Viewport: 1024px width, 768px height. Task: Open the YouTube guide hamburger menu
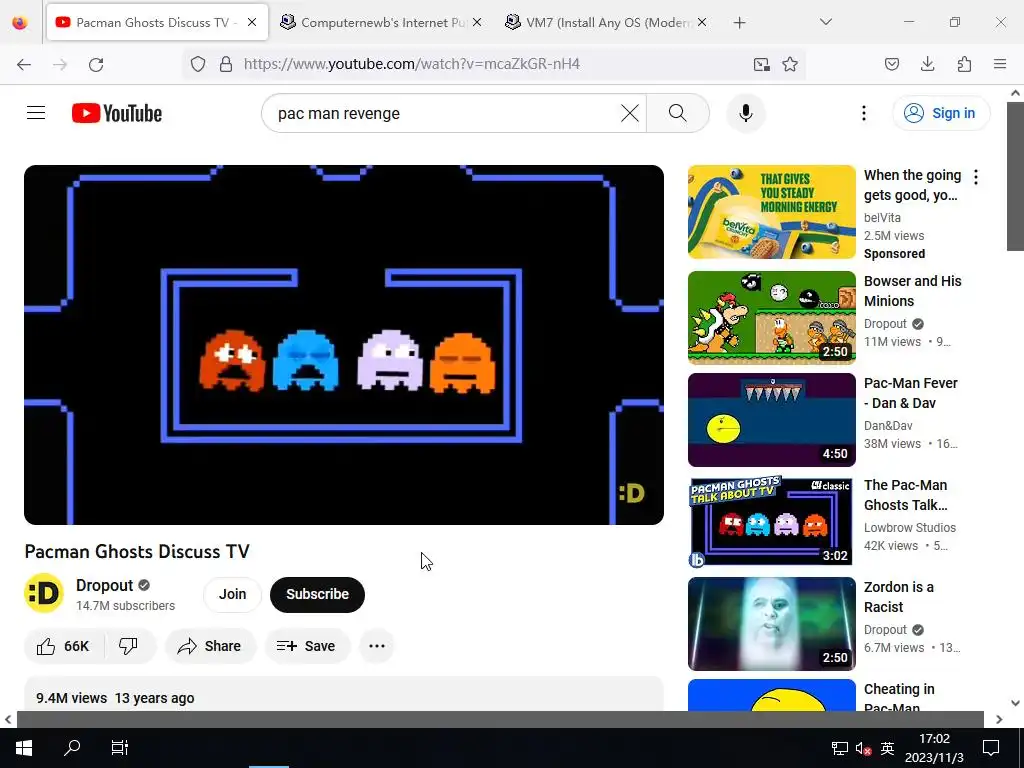(36, 113)
